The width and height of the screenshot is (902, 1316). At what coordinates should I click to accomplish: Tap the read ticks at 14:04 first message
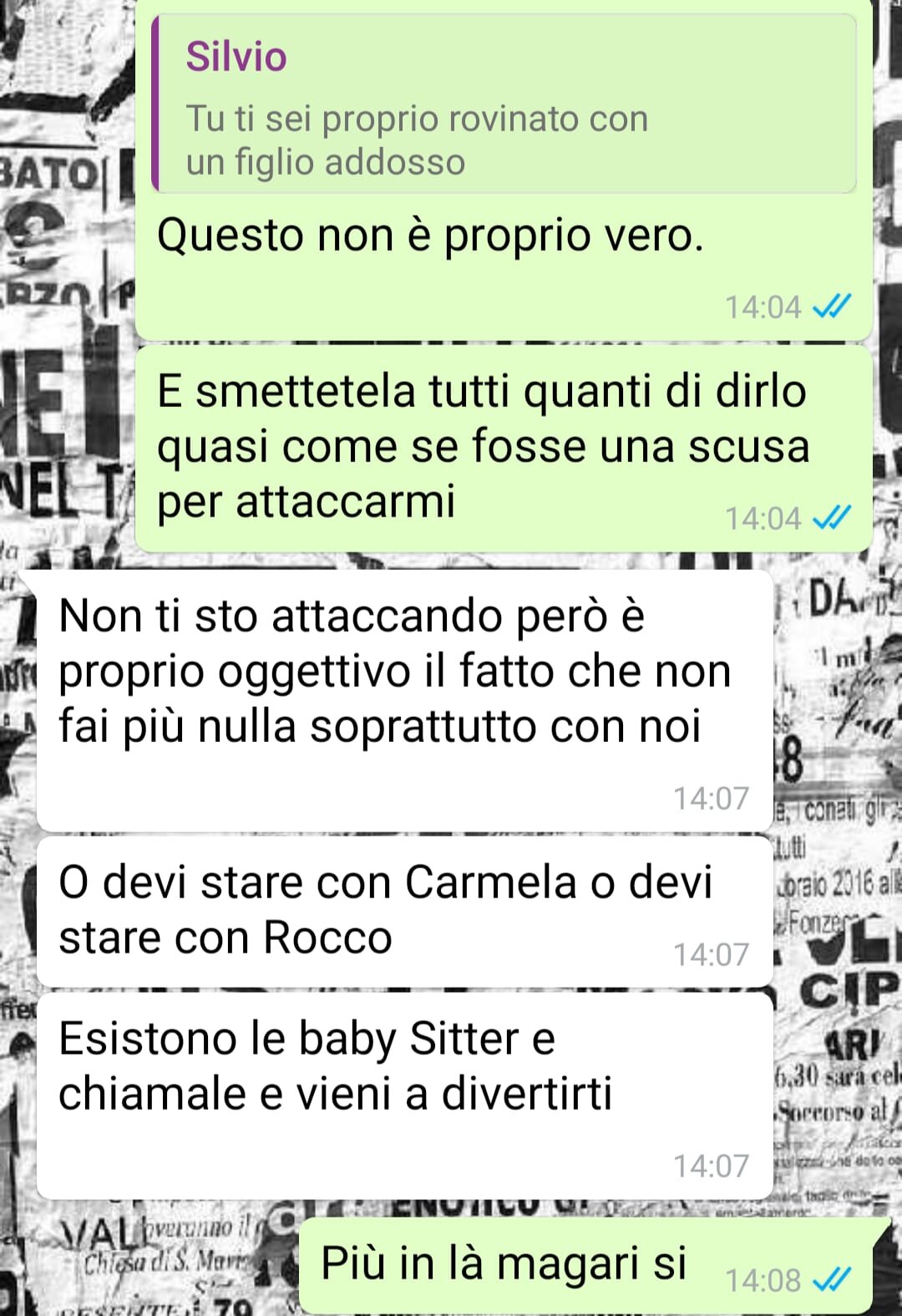832,307
